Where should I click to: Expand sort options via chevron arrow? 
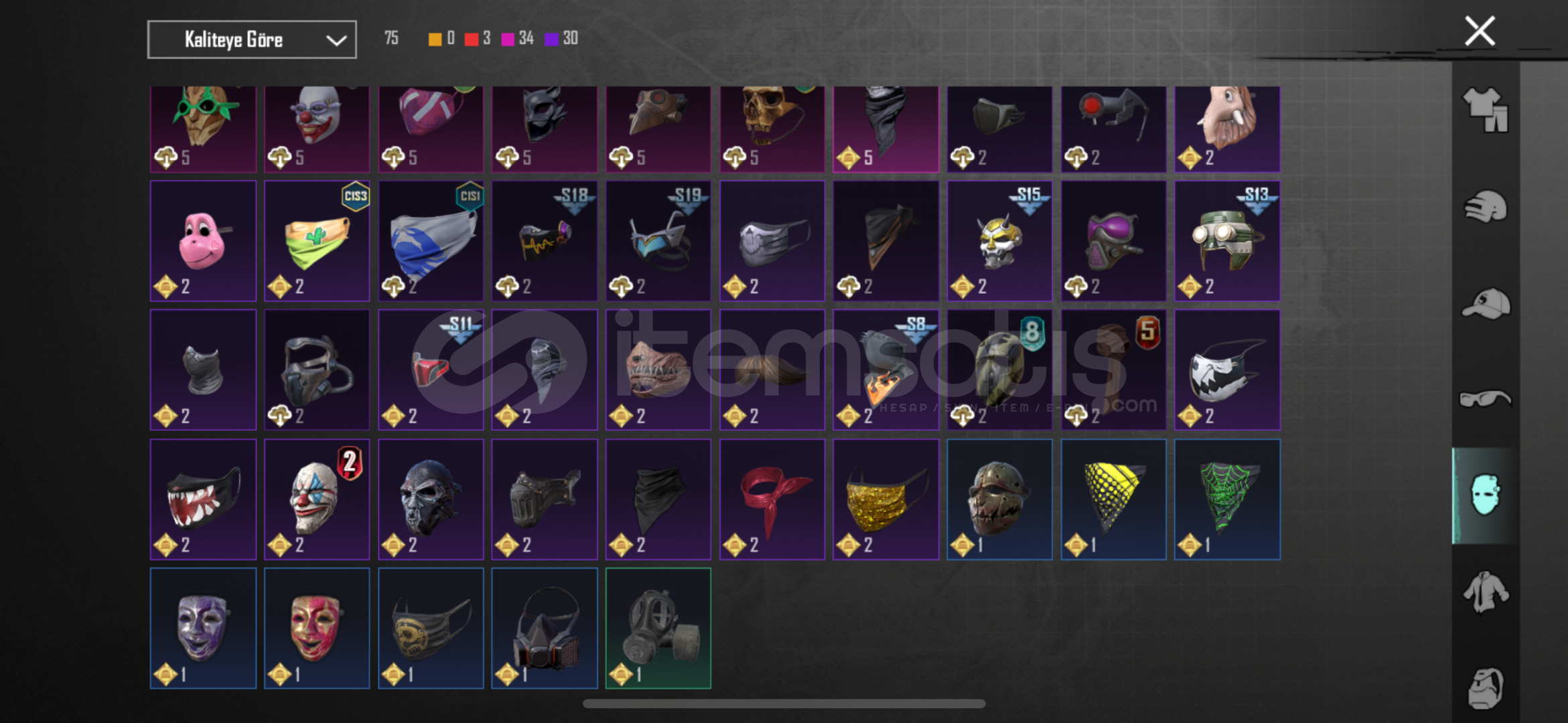[336, 40]
